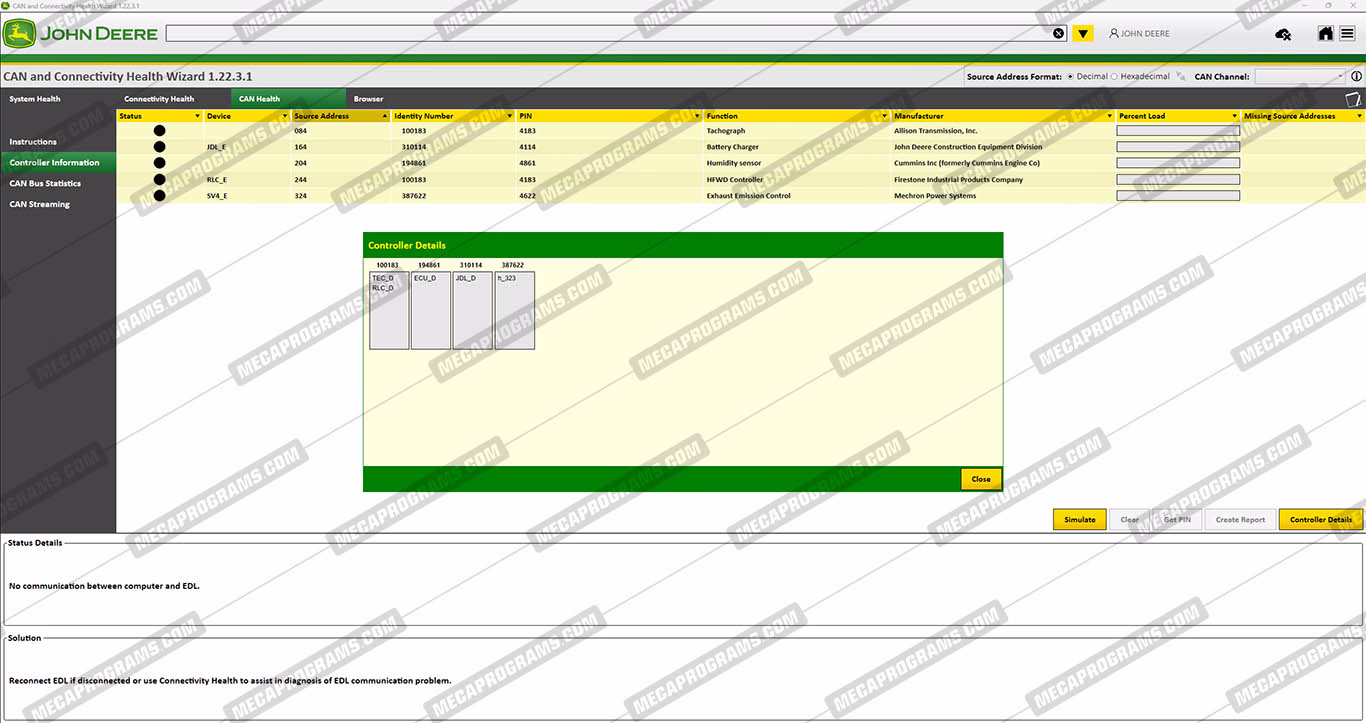Close the Controller Details dialog

[981, 479]
